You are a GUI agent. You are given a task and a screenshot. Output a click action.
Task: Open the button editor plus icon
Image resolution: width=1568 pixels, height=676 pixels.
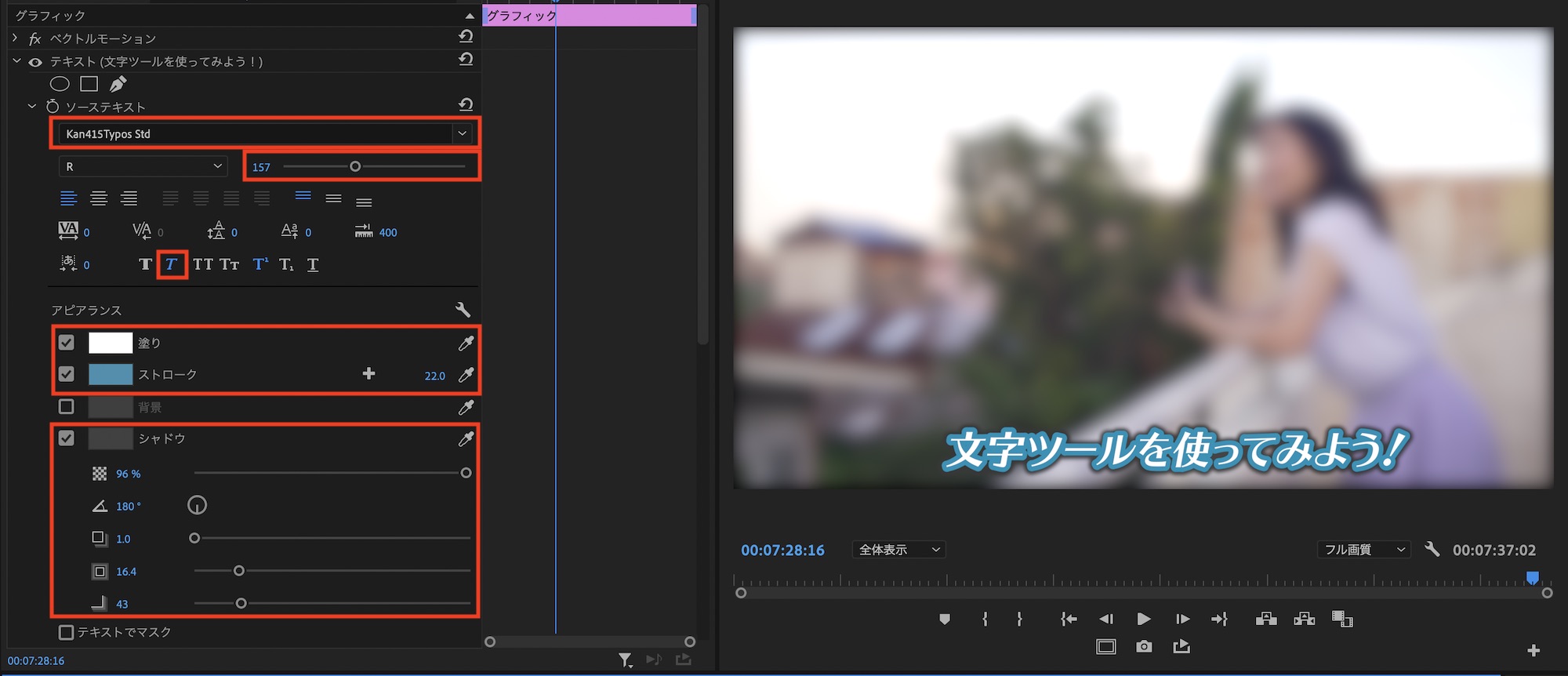click(x=1534, y=650)
